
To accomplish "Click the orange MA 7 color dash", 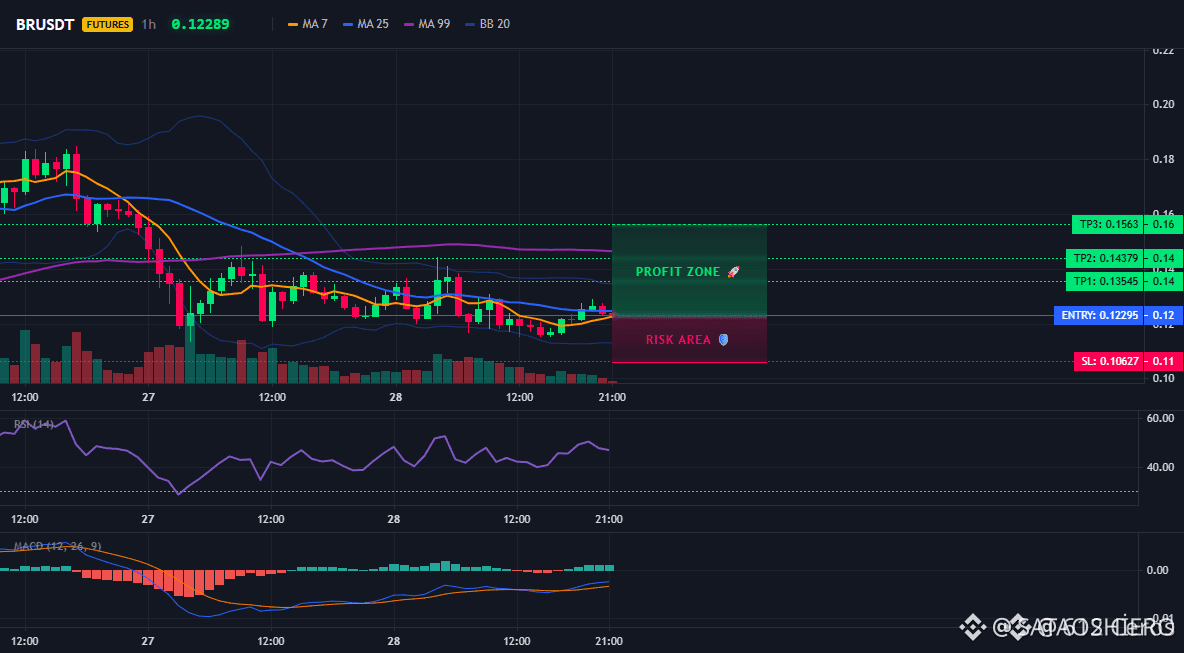I will pos(293,24).
